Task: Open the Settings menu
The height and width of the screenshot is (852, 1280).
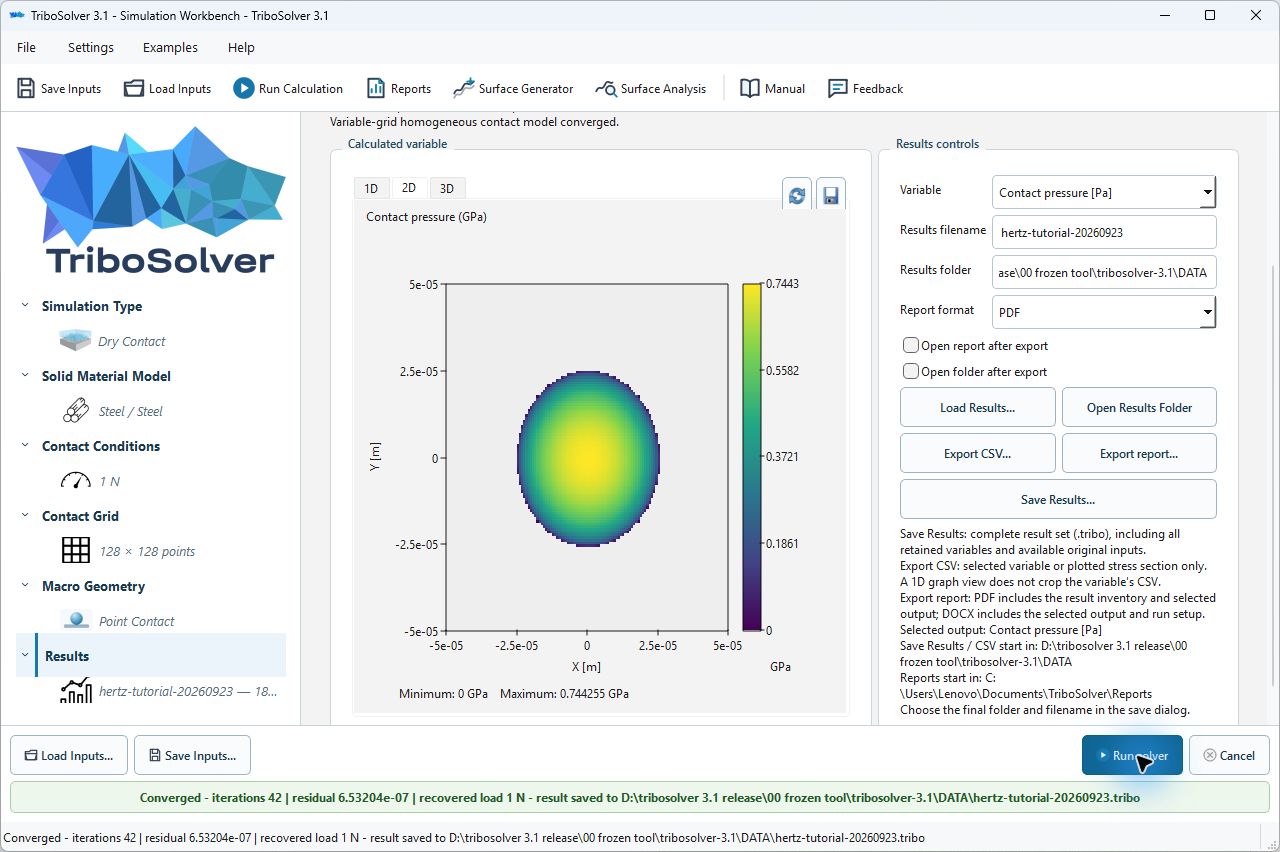Action: tap(91, 47)
